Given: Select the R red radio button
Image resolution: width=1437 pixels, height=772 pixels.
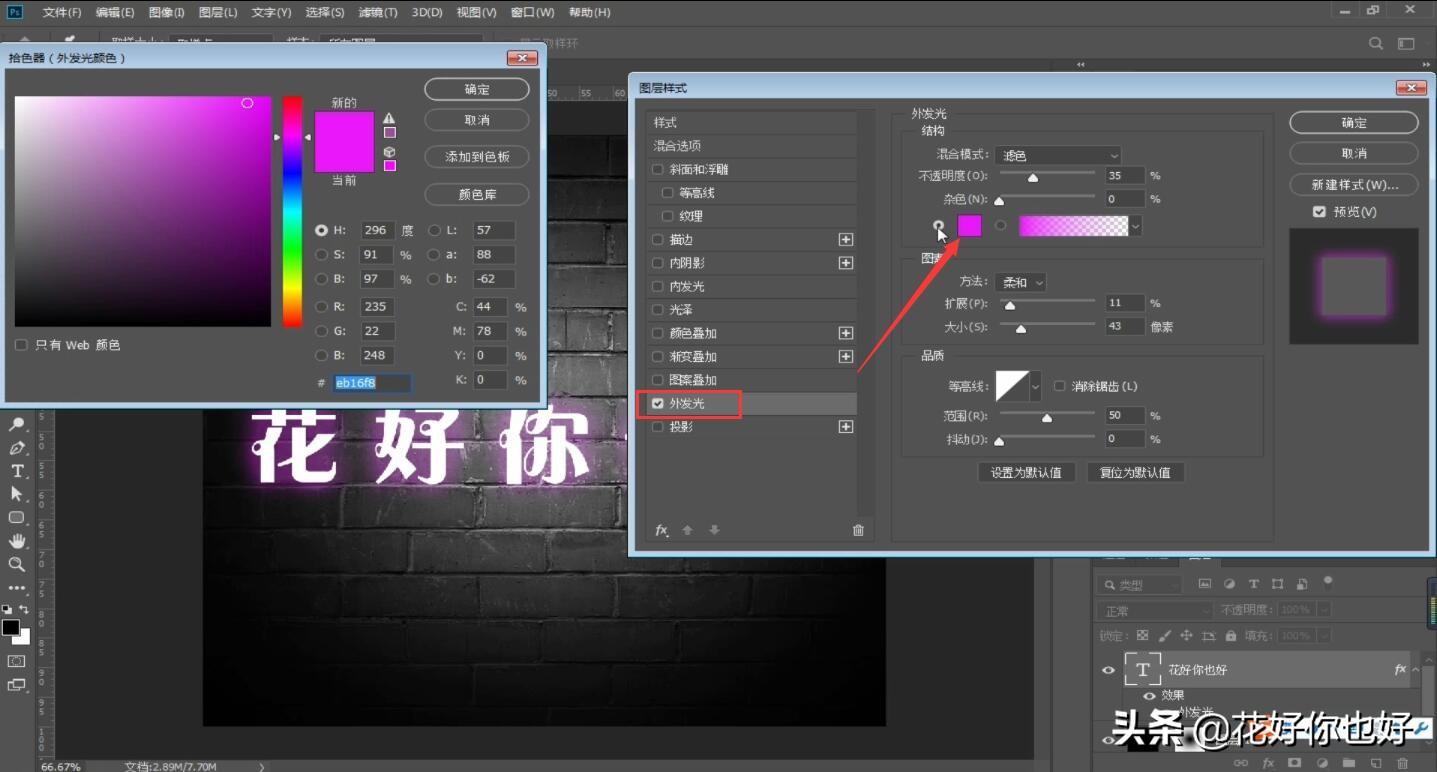Looking at the screenshot, I should (321, 307).
